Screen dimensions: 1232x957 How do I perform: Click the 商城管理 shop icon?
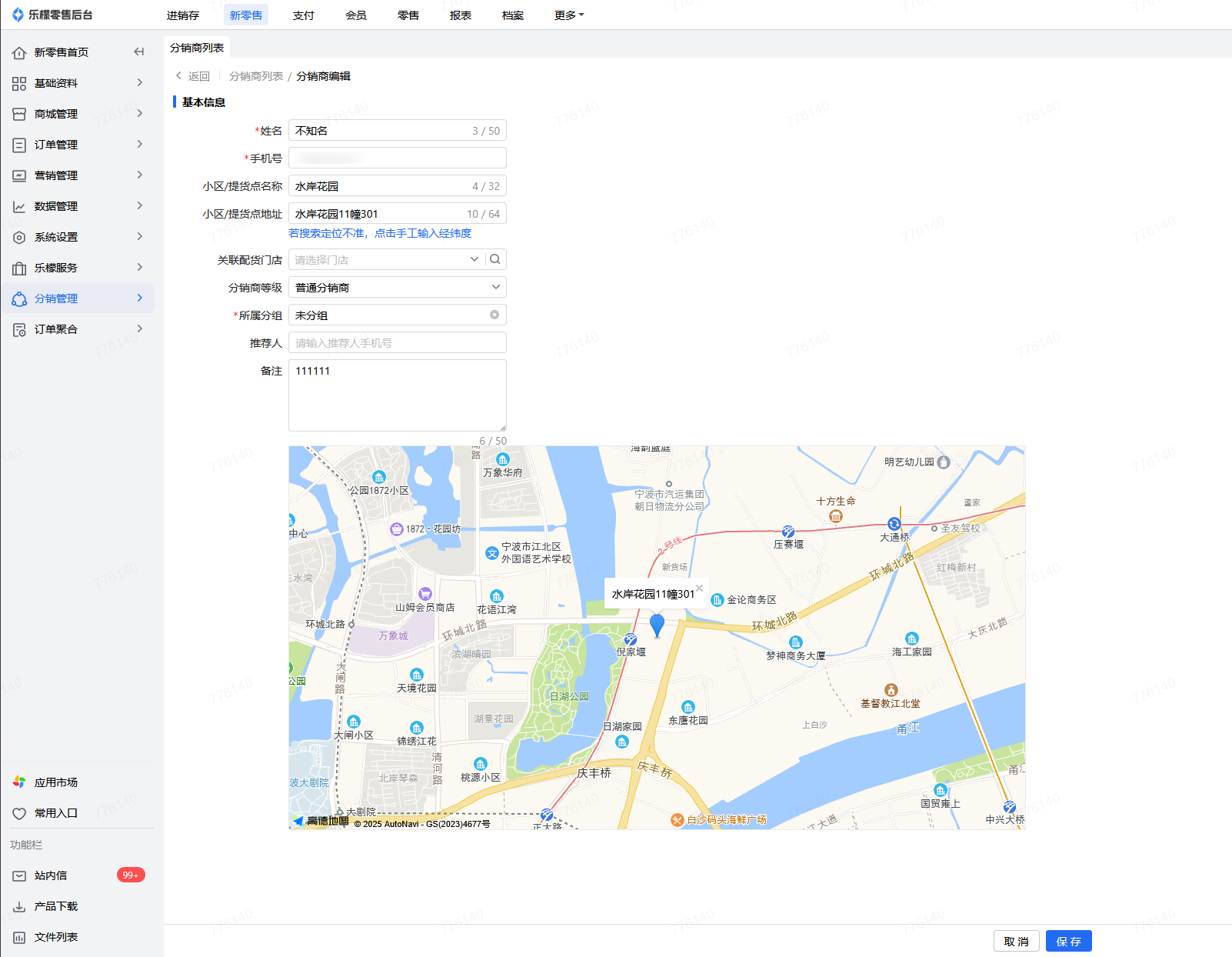click(19, 114)
